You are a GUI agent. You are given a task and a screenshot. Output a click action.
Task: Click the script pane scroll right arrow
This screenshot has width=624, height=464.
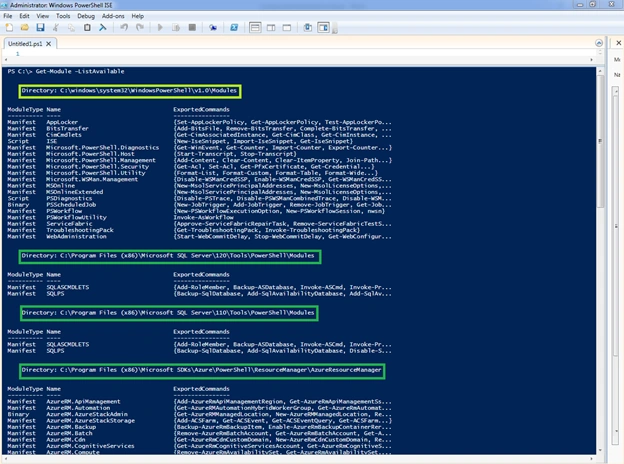tap(591, 60)
